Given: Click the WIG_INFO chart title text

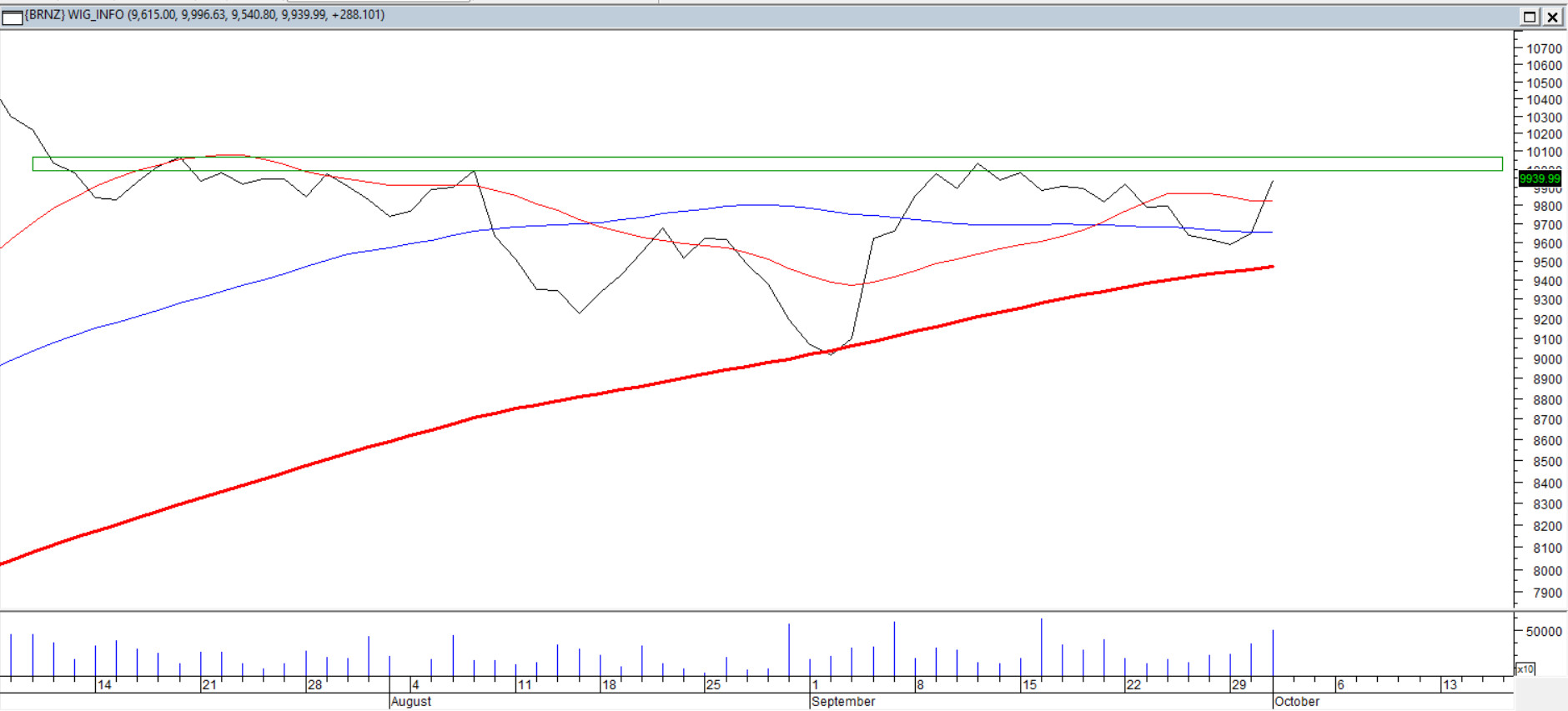Looking at the screenshot, I should point(204,15).
